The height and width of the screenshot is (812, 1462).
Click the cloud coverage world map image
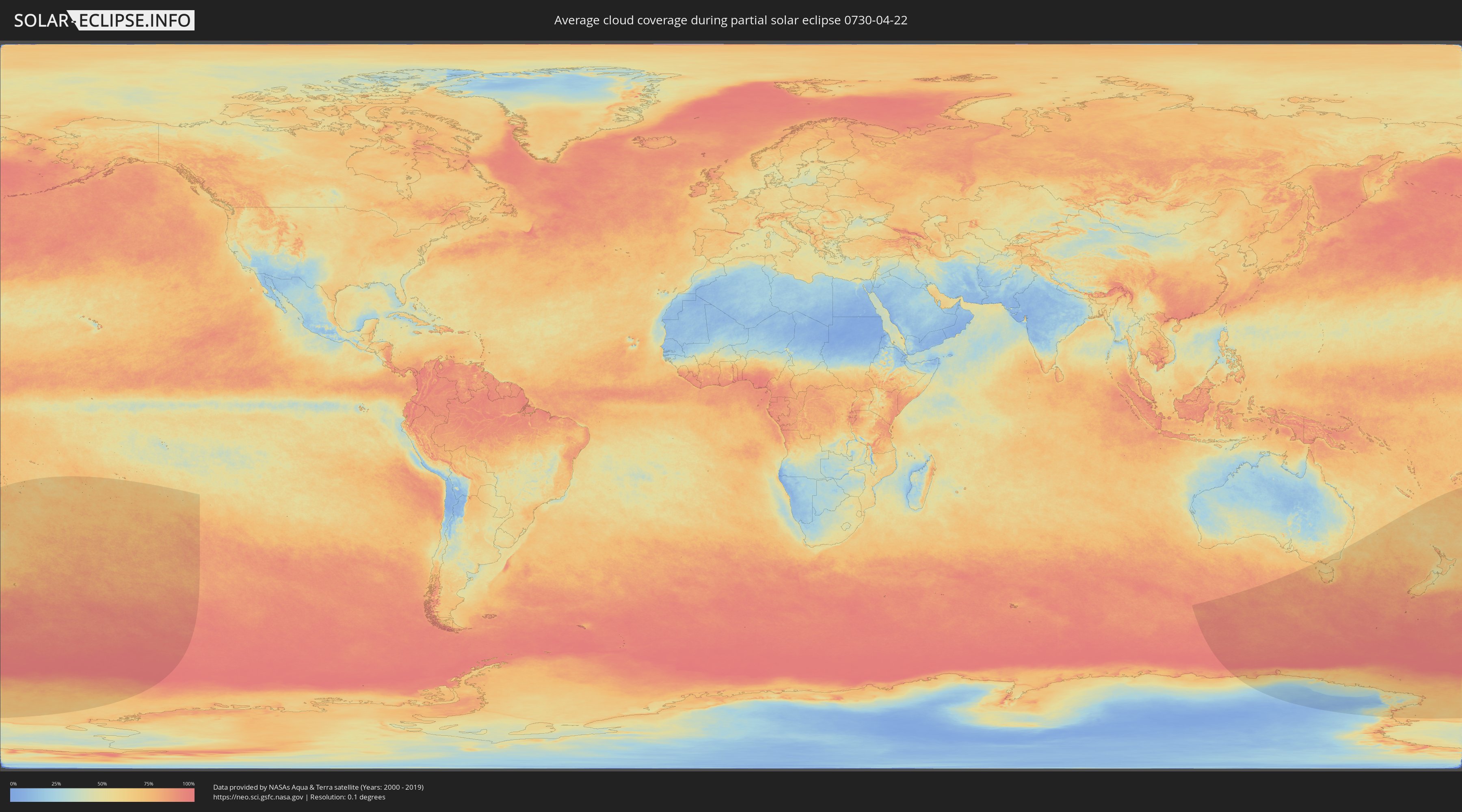[731, 406]
